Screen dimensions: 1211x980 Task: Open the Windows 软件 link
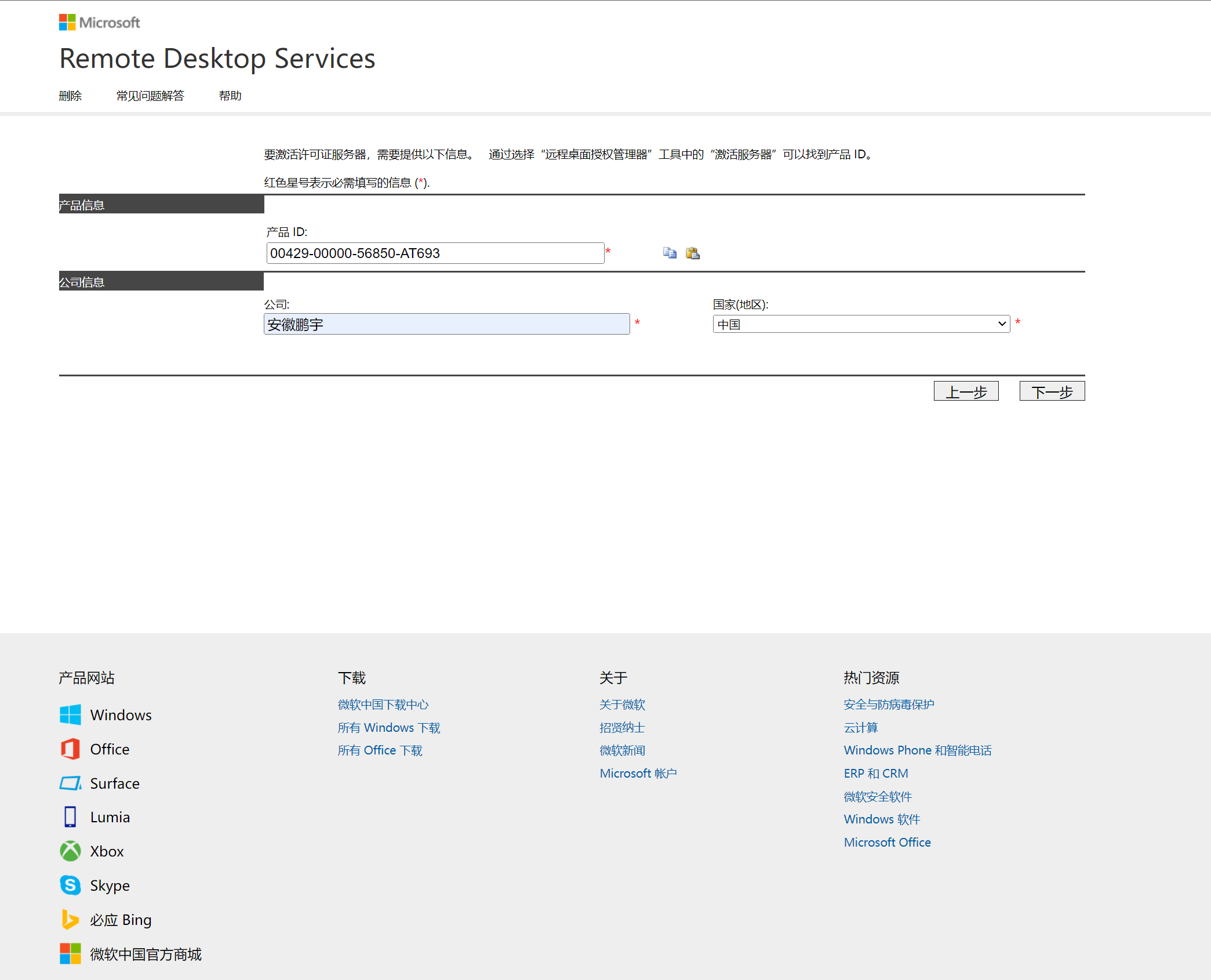882,819
